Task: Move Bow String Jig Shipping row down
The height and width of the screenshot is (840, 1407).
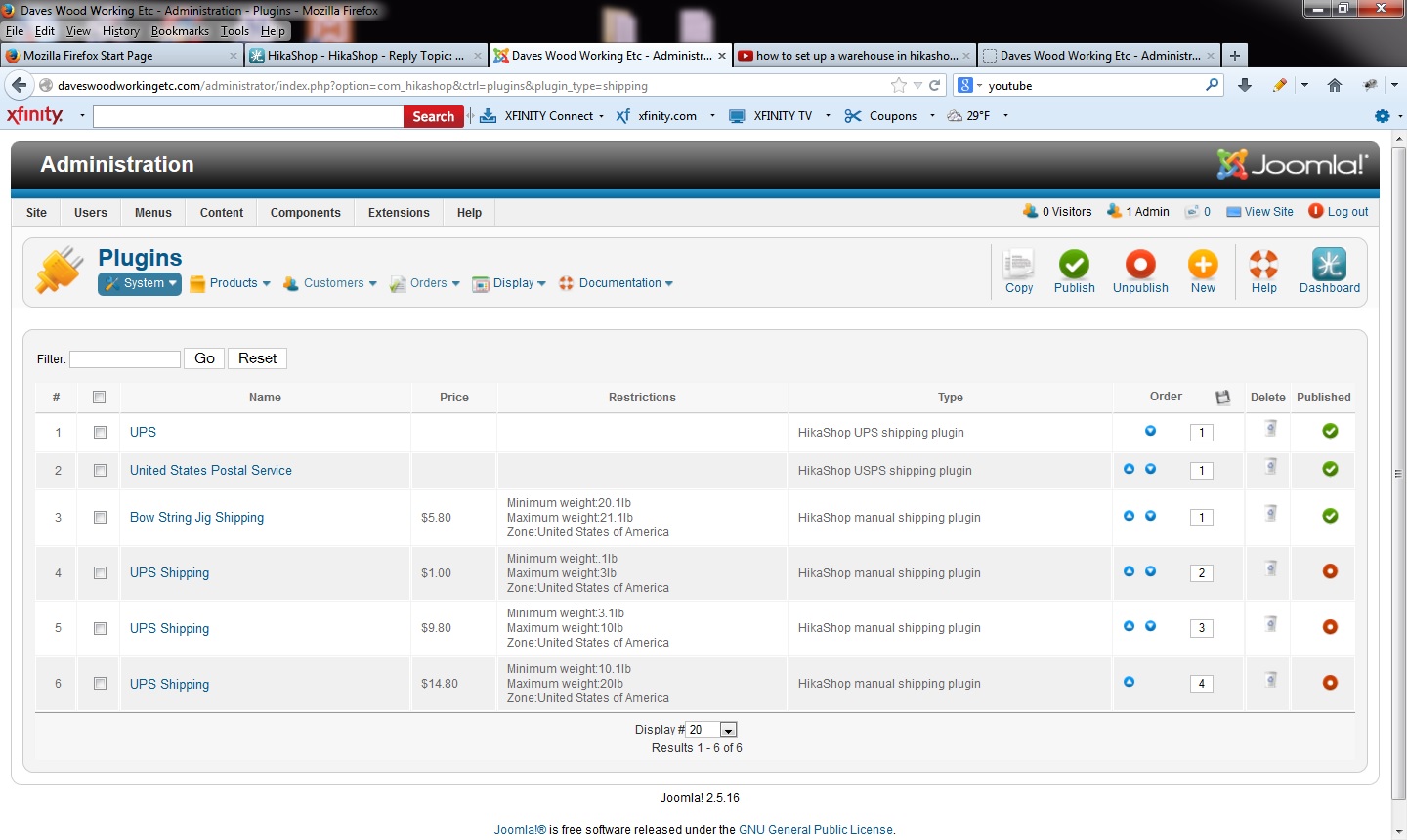Action: point(1150,516)
